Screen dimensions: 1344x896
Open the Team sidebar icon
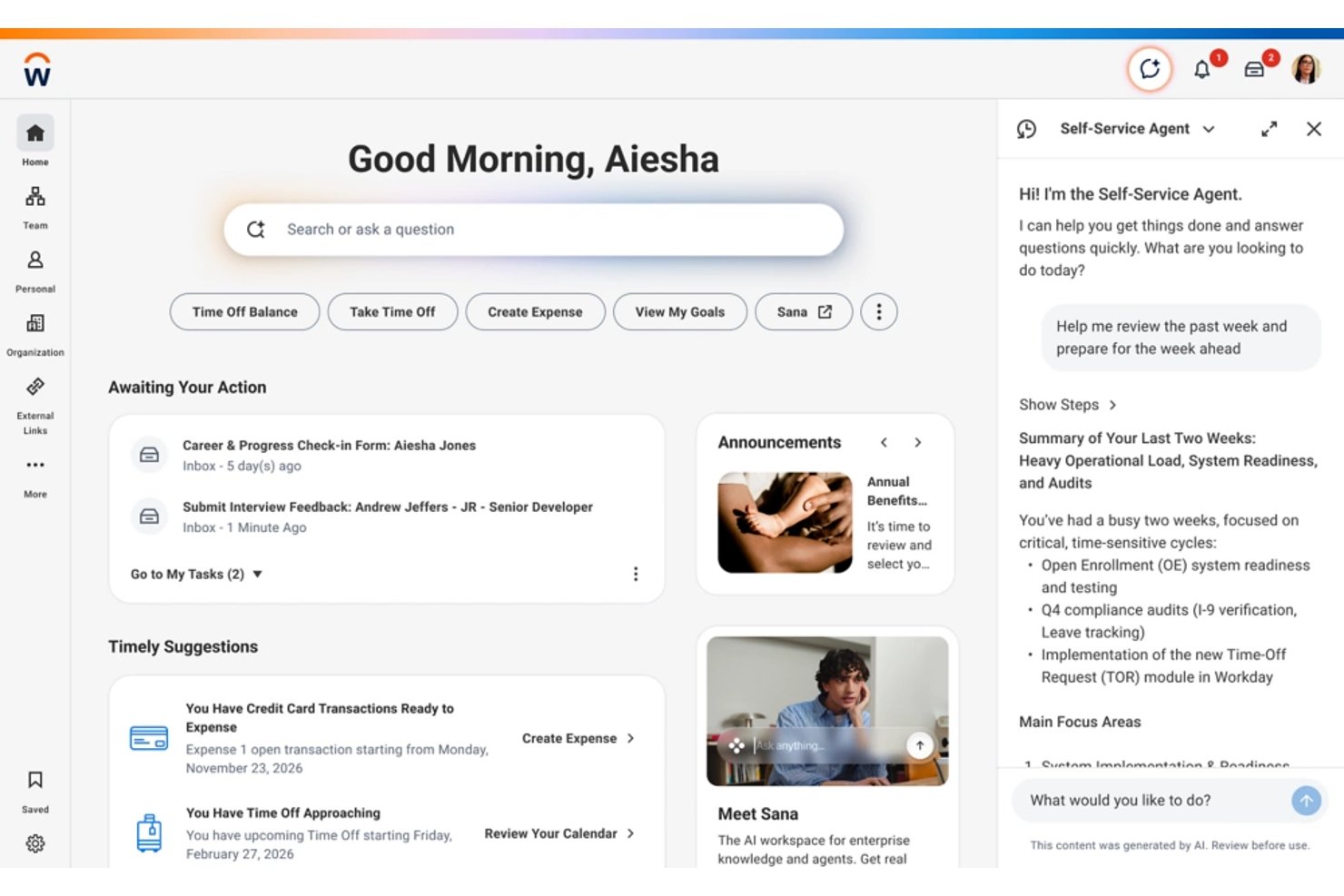coord(35,197)
